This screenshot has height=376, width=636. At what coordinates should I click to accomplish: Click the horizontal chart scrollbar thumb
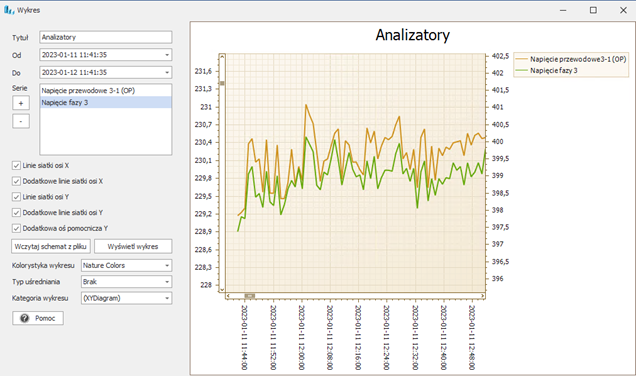click(x=249, y=296)
